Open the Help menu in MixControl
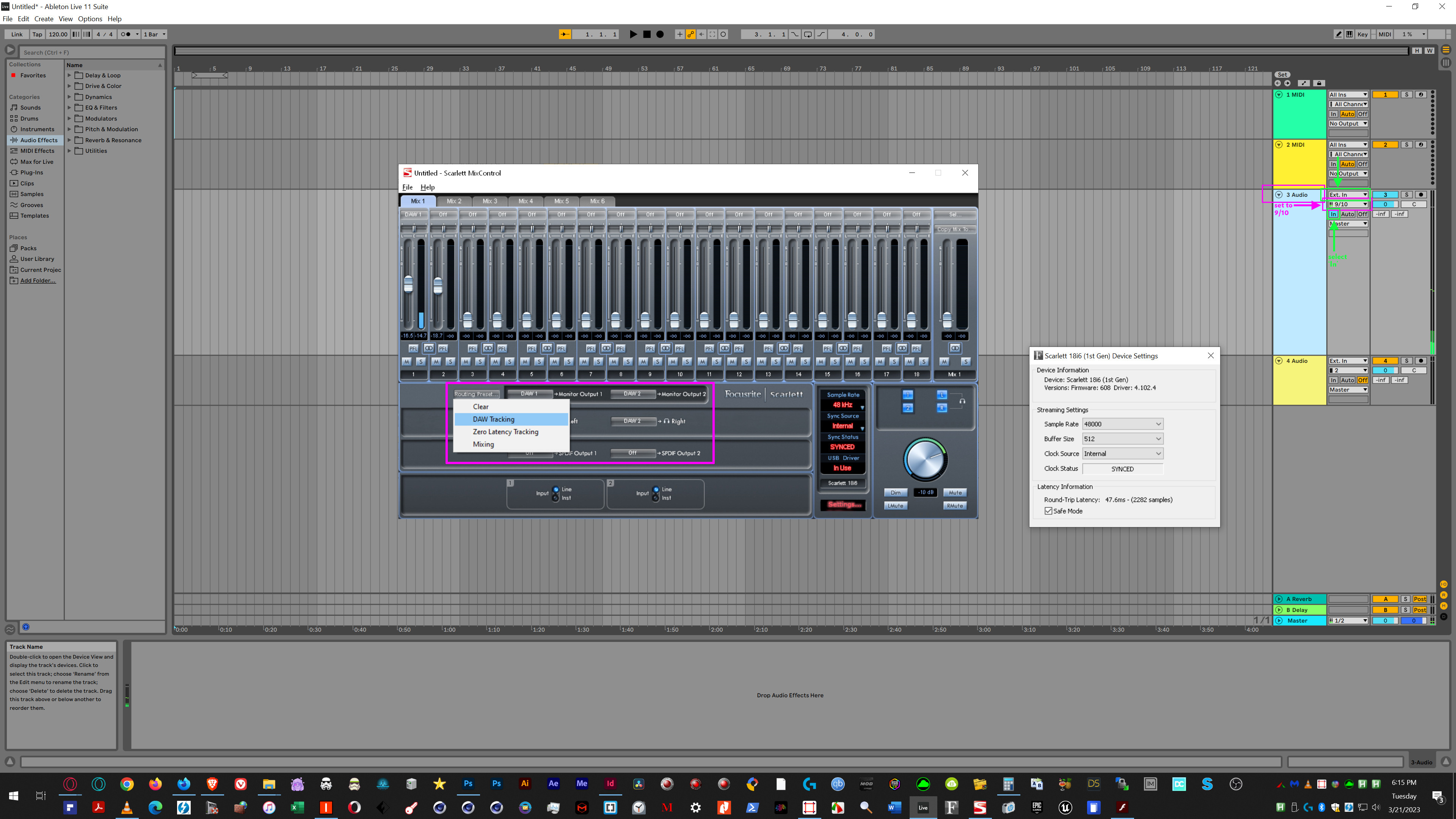 (427, 187)
